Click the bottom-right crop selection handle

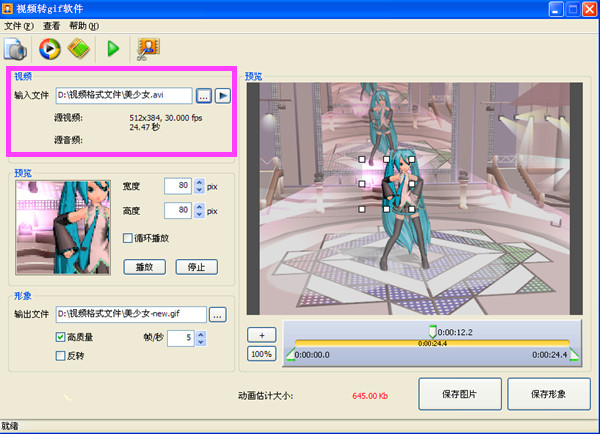[x=412, y=209]
